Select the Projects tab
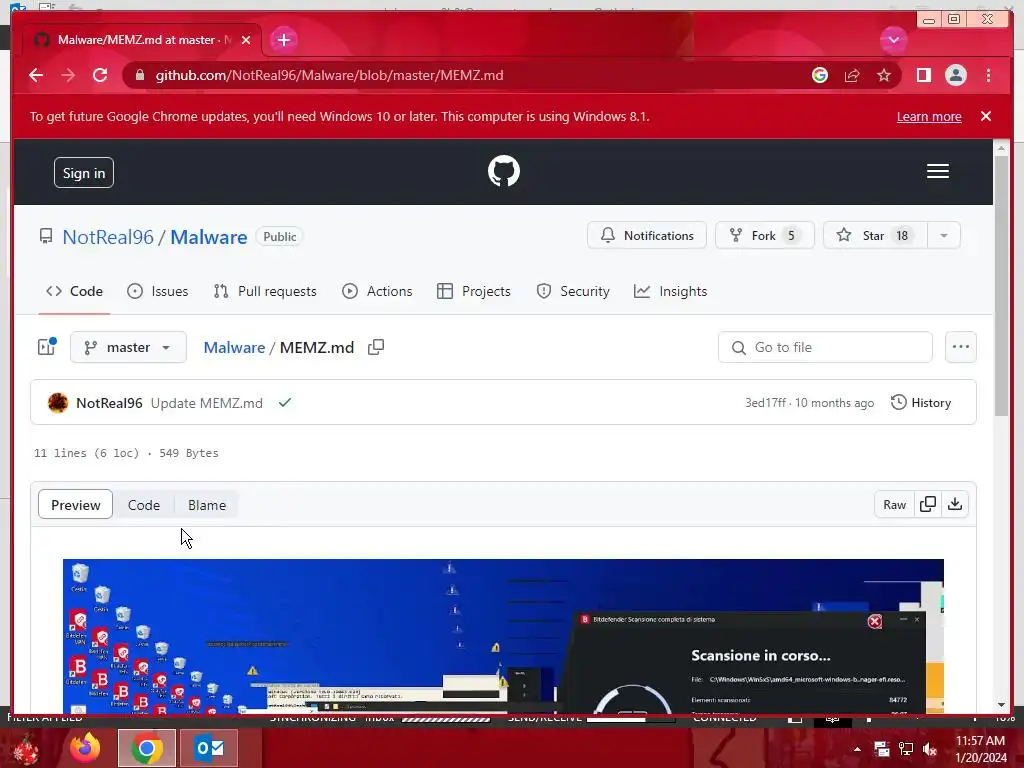The height and width of the screenshot is (768, 1024). 473,291
